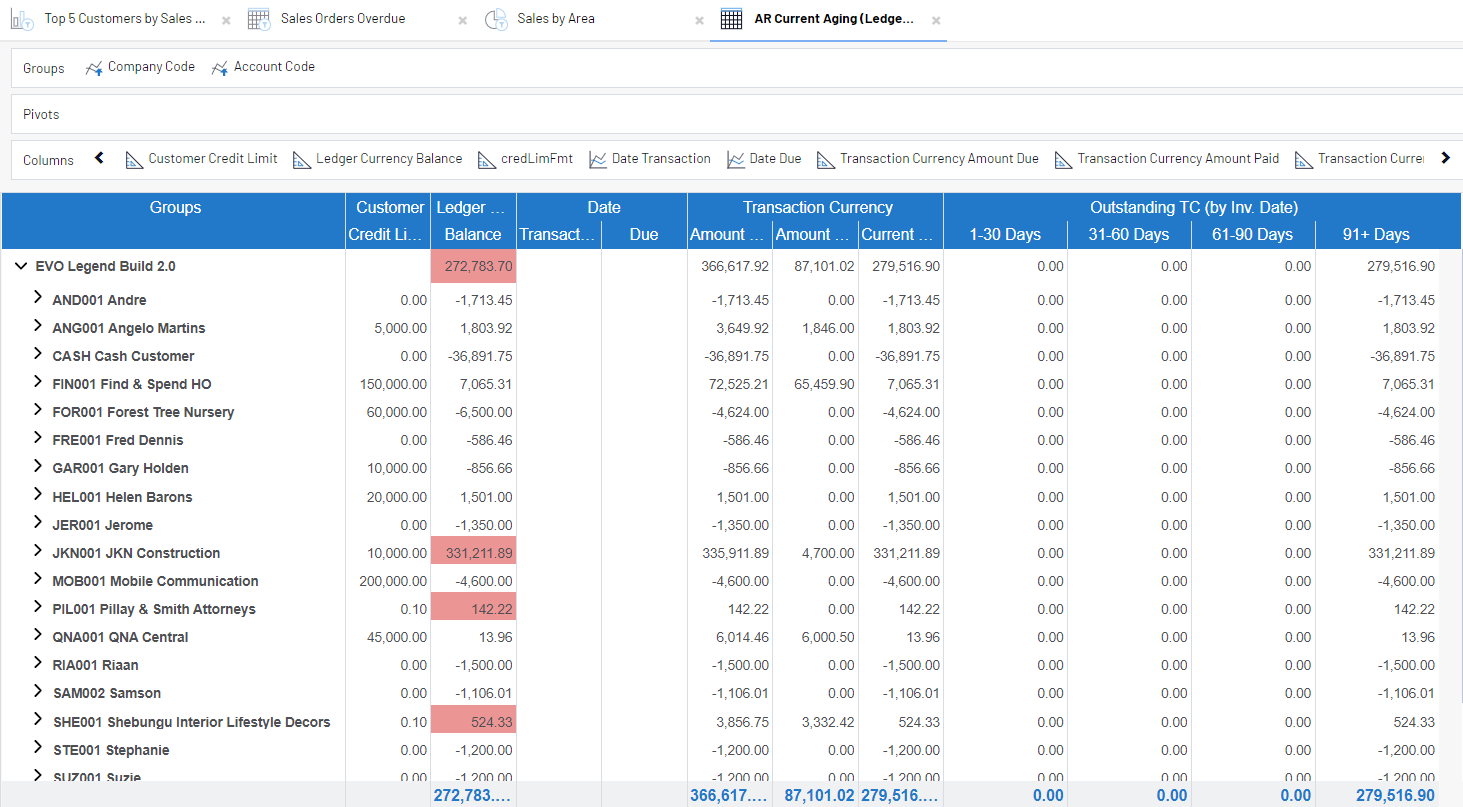Image resolution: width=1463 pixels, height=807 pixels.
Task: Click the 1-30 Days column header
Action: point(1004,235)
